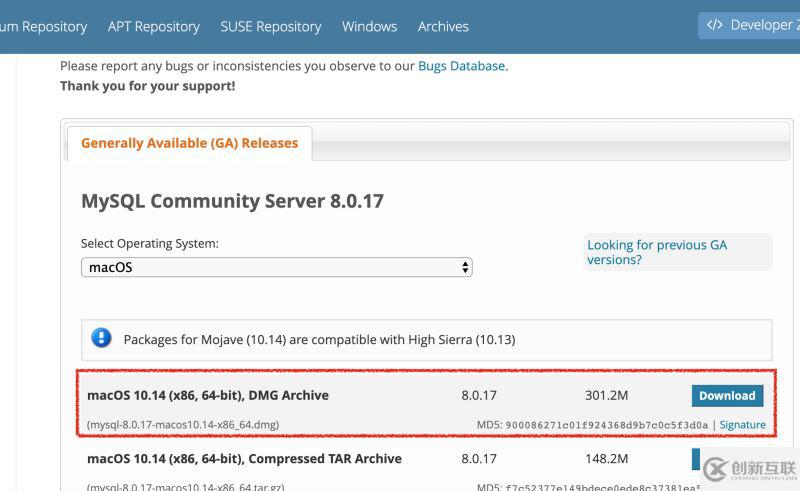Click the Thank you for your support text
Screen dimensions: 800x491
click(147, 86)
